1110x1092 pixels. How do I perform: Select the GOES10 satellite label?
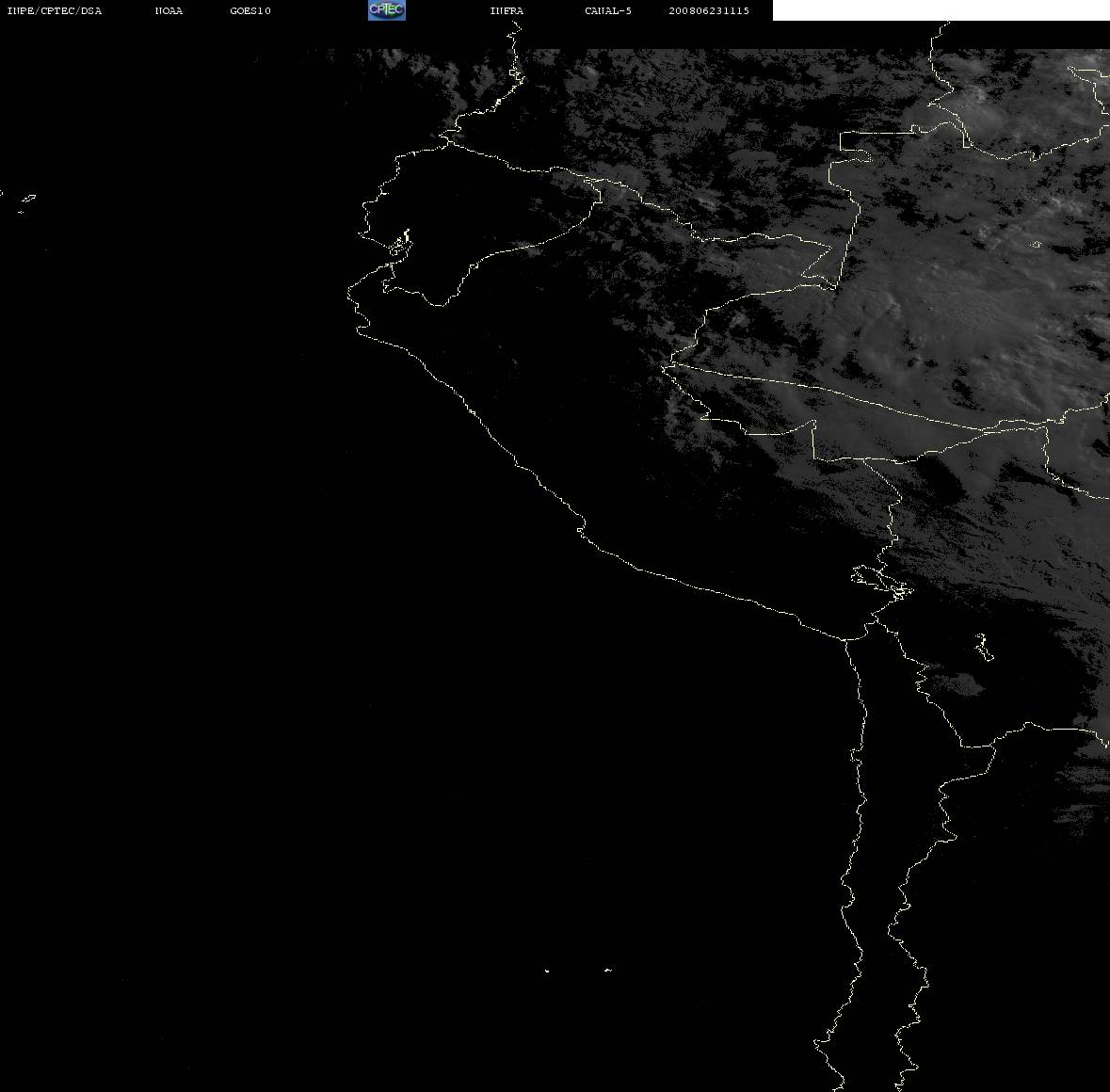(249, 10)
